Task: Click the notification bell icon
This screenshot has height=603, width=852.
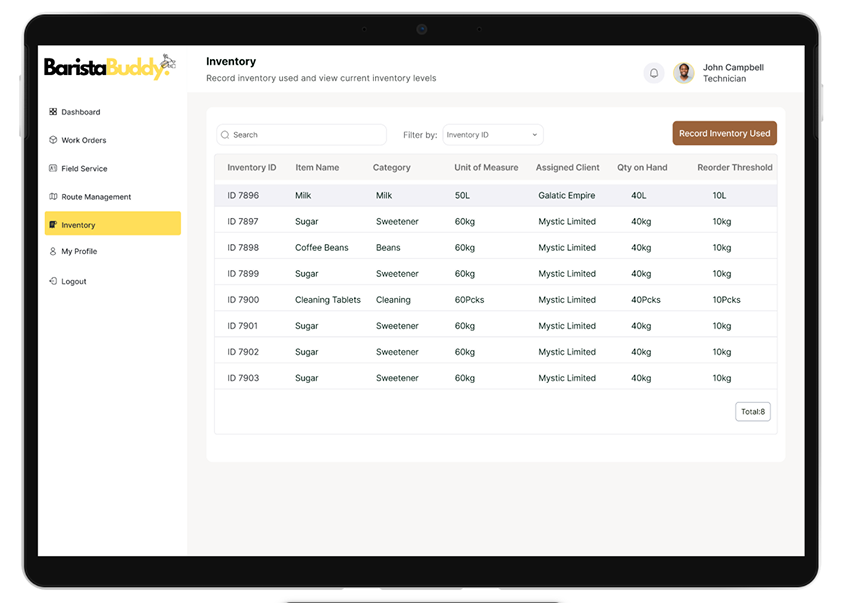Action: click(654, 73)
